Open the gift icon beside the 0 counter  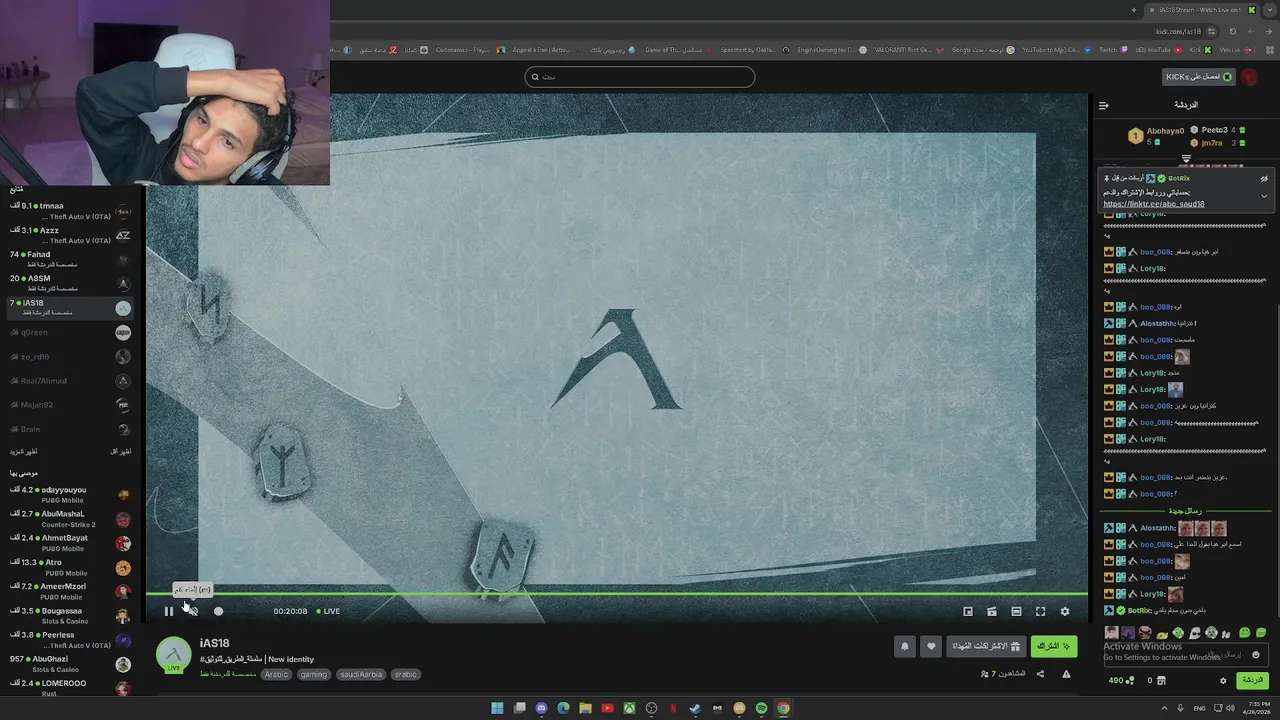1161,681
